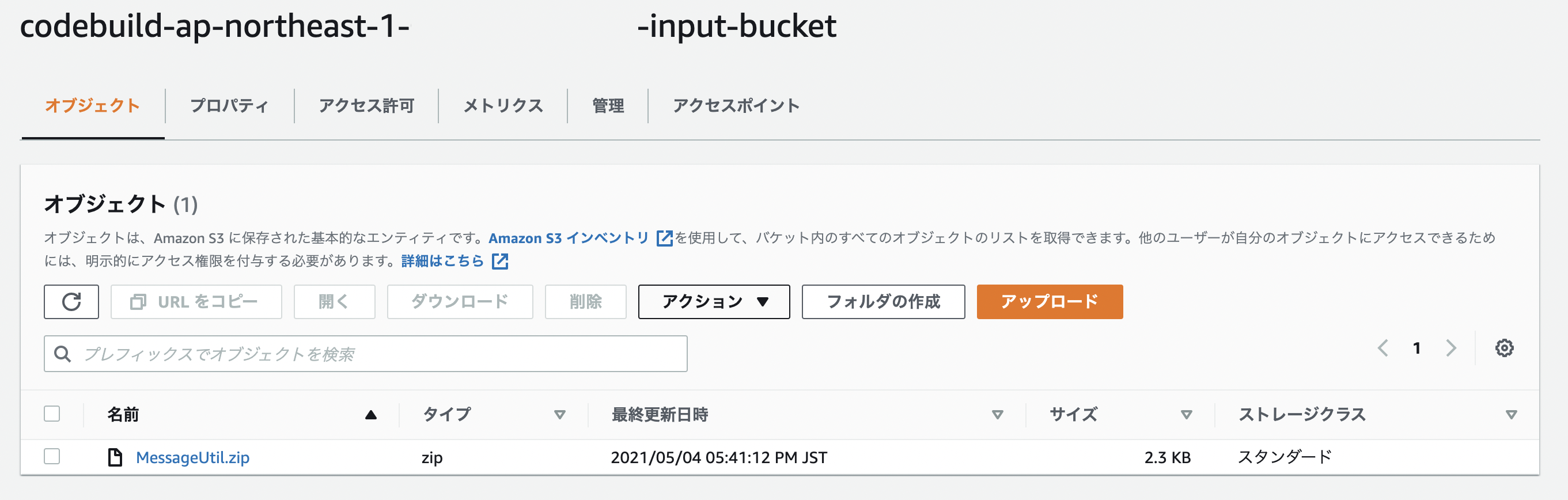Image resolution: width=1568 pixels, height=500 pixels.
Task: Check the select-all objects checkbox
Action: [52, 414]
